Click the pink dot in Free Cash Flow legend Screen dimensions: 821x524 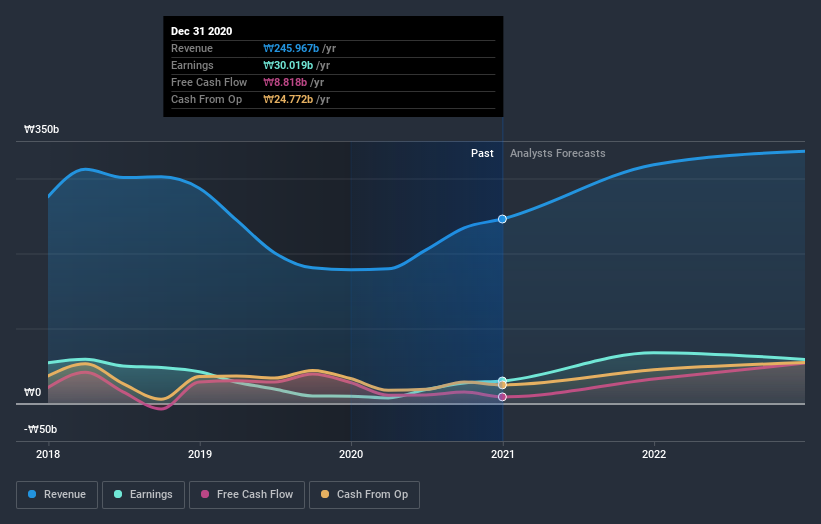tap(205, 494)
